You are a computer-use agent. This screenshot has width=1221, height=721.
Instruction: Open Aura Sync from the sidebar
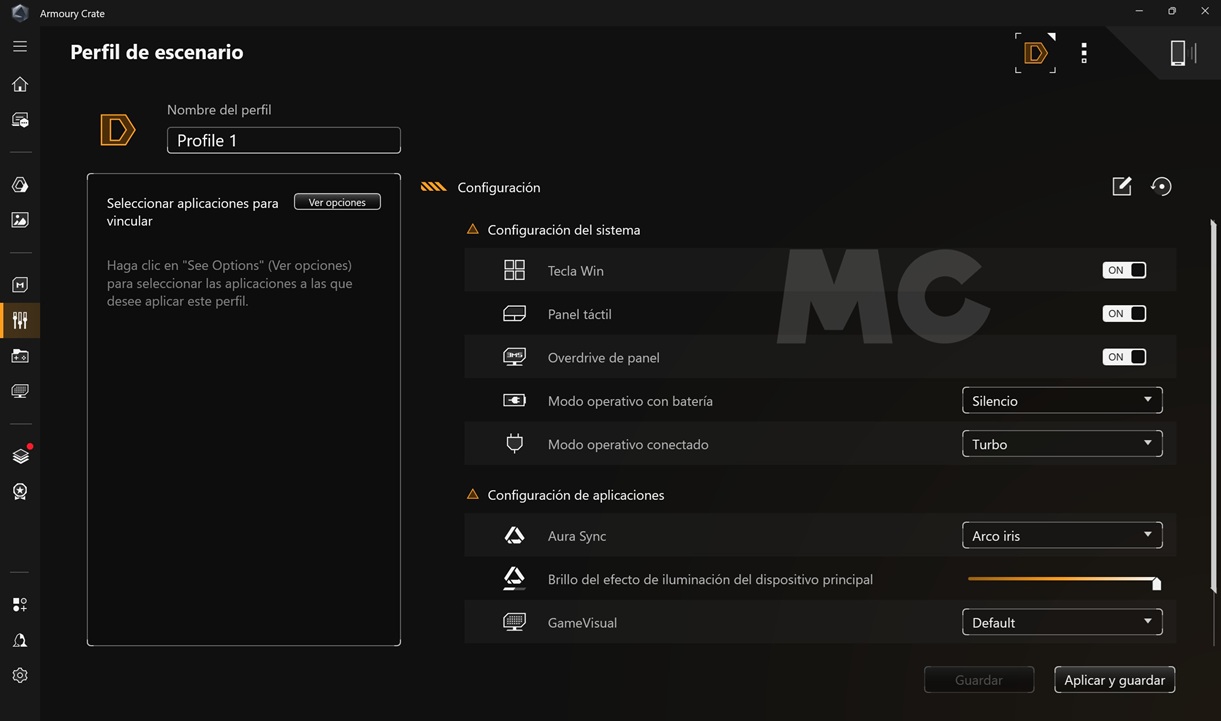pos(20,185)
